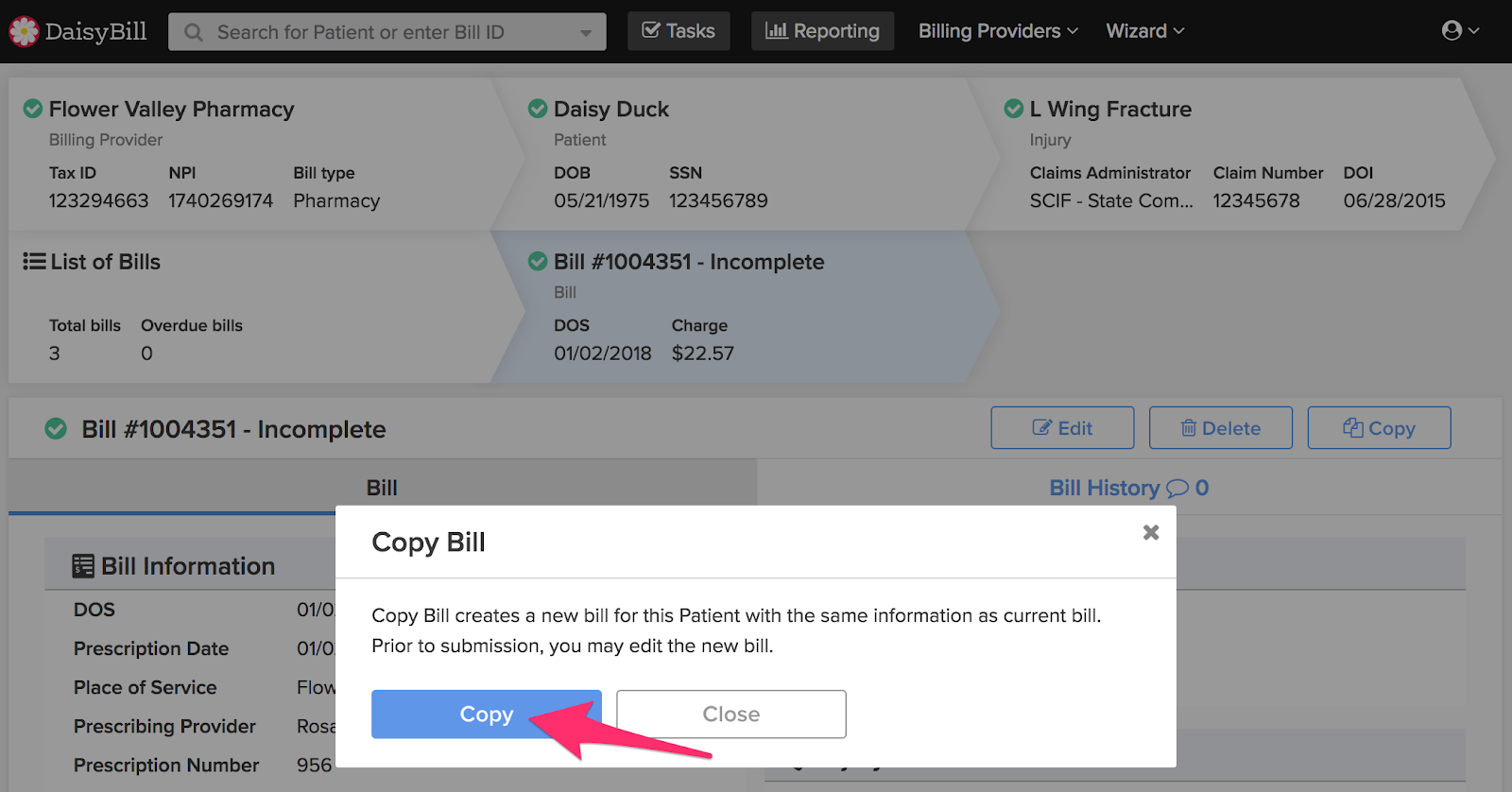
Task: Click the Edit bill button
Action: [1062, 428]
